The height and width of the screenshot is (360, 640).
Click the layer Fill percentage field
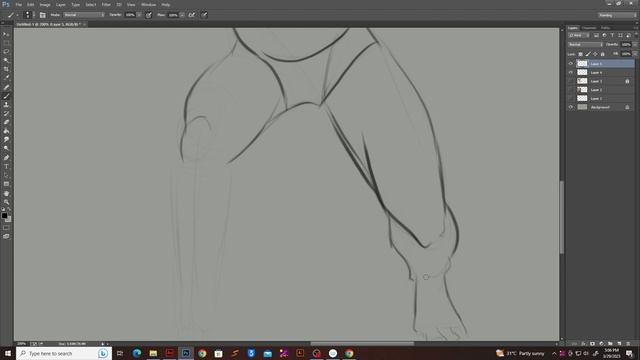pos(626,54)
